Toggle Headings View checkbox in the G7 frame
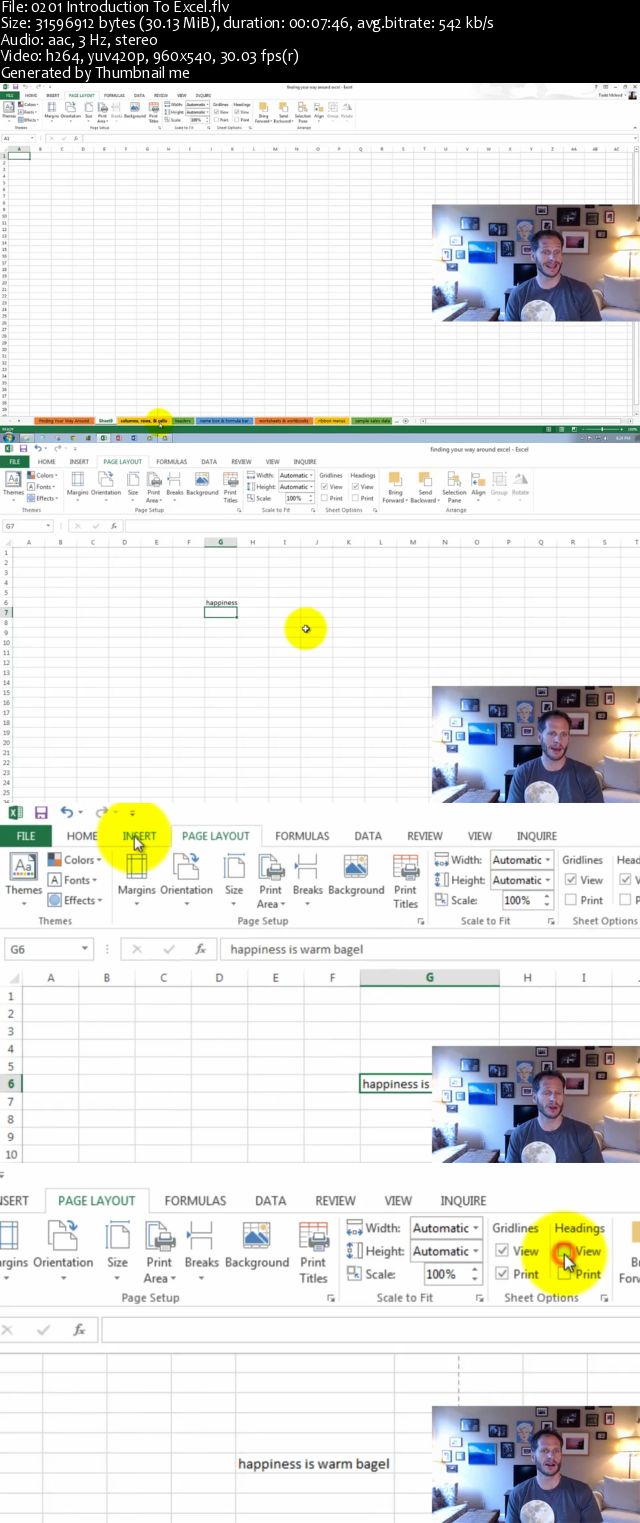Screen dimensions: 640x1523 click(357, 487)
